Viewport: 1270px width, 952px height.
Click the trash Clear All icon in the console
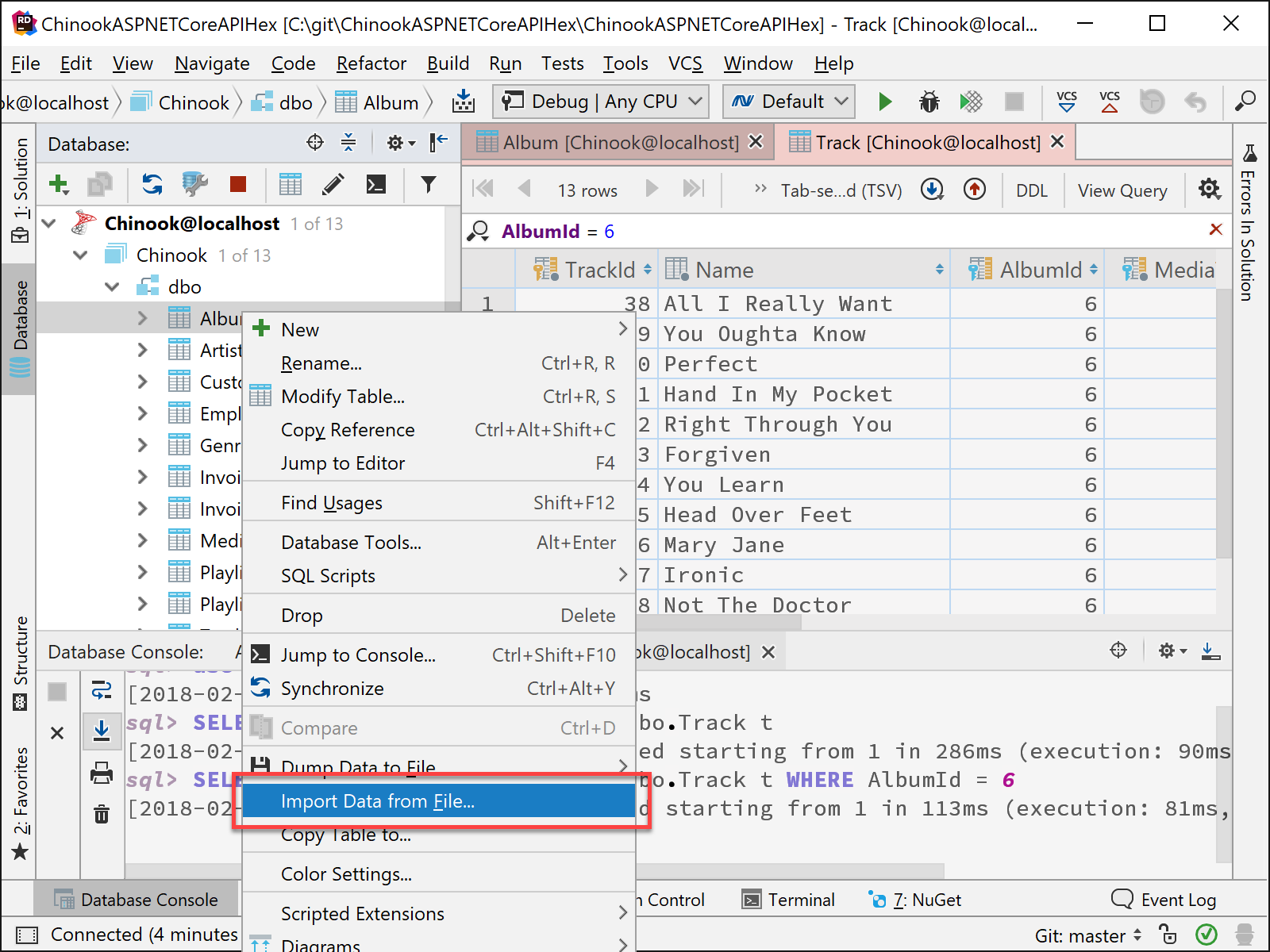click(x=102, y=814)
